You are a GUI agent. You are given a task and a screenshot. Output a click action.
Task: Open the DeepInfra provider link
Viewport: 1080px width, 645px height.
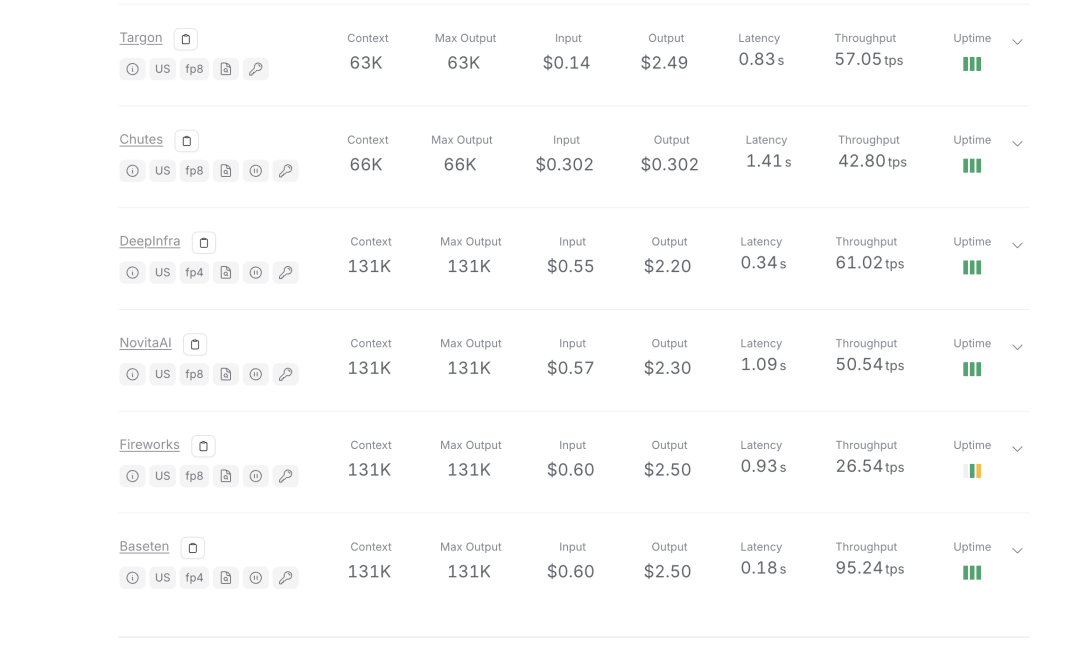150,241
